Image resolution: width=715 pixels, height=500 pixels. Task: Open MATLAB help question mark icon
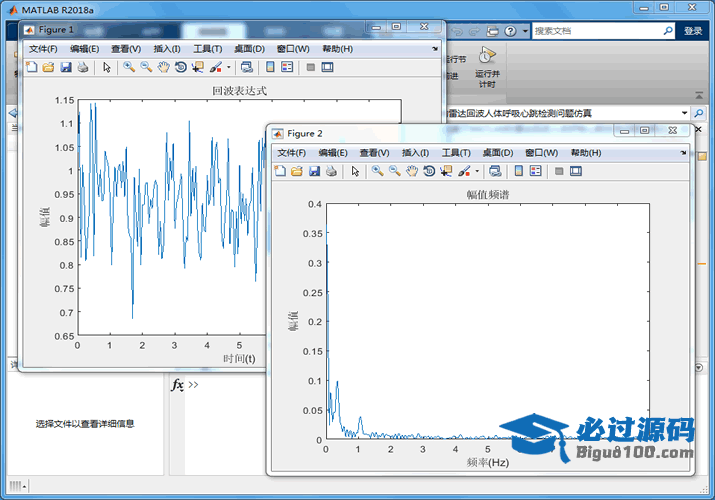[510, 31]
